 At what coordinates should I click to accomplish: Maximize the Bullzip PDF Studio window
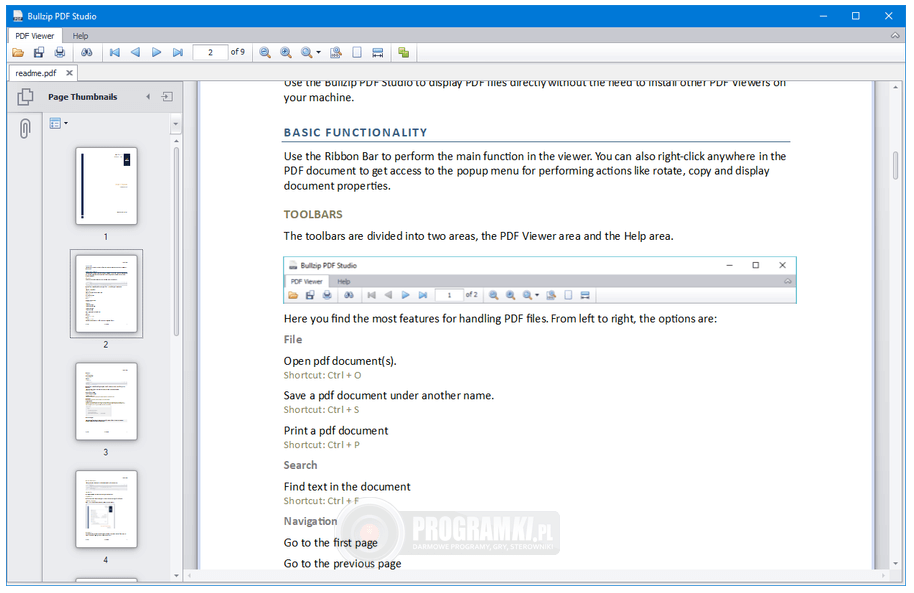click(x=855, y=16)
